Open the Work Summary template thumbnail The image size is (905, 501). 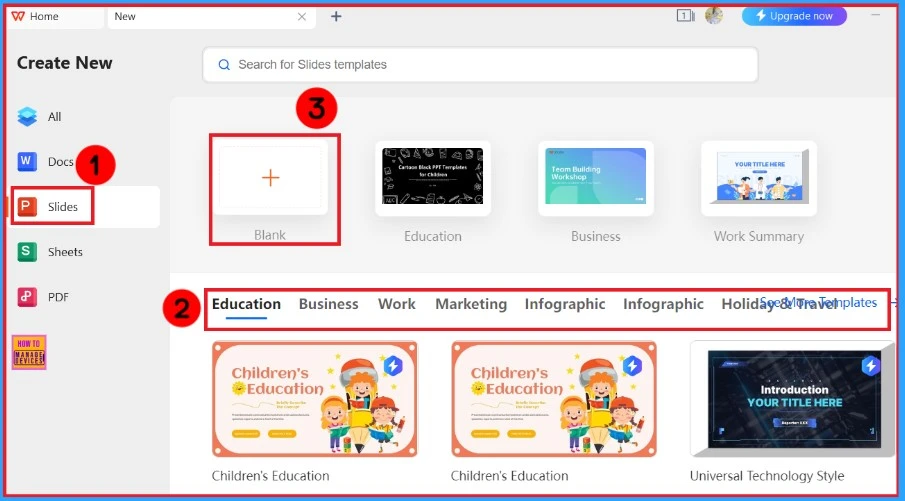click(x=759, y=177)
